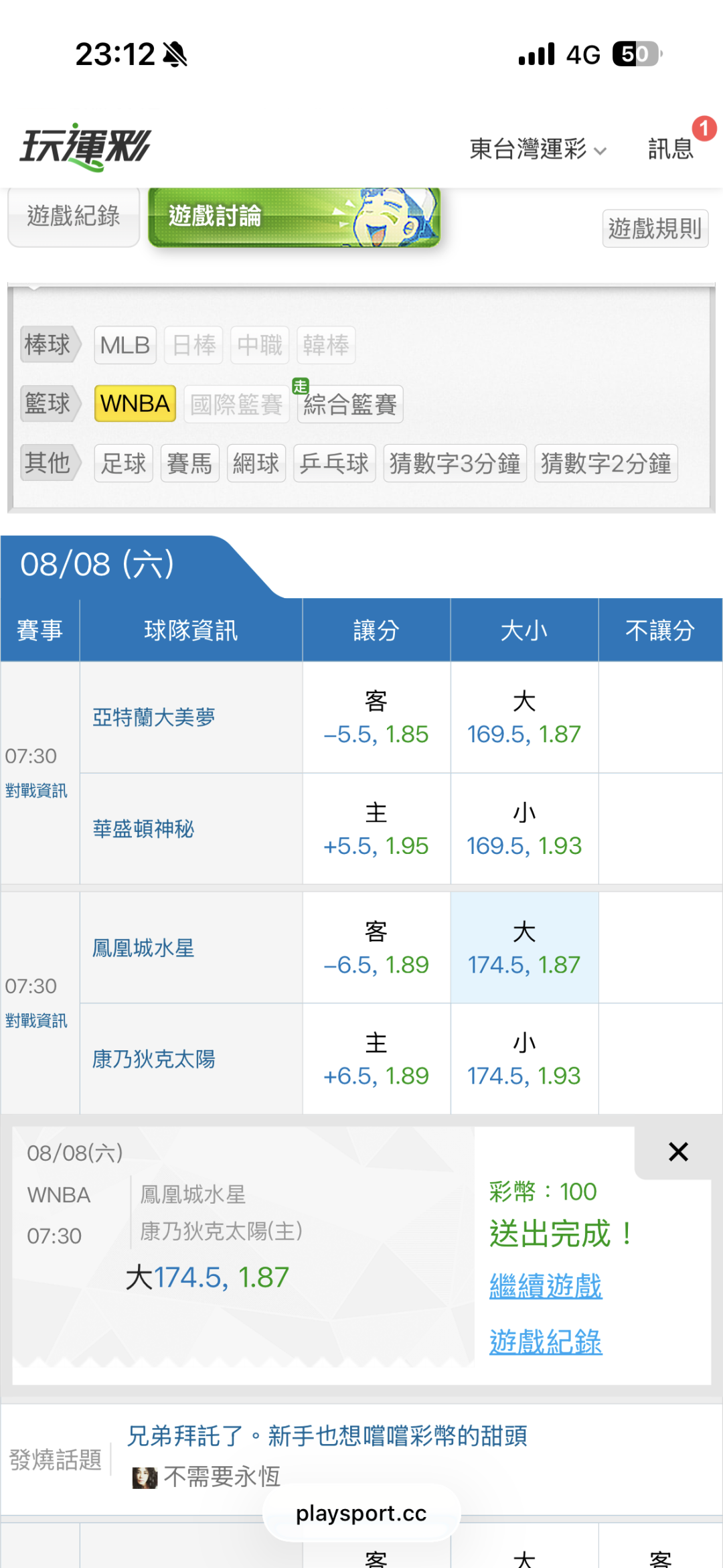Open the hot topic post 兄弟拜託了
This screenshot has height=1568, width=723.
(327, 1435)
